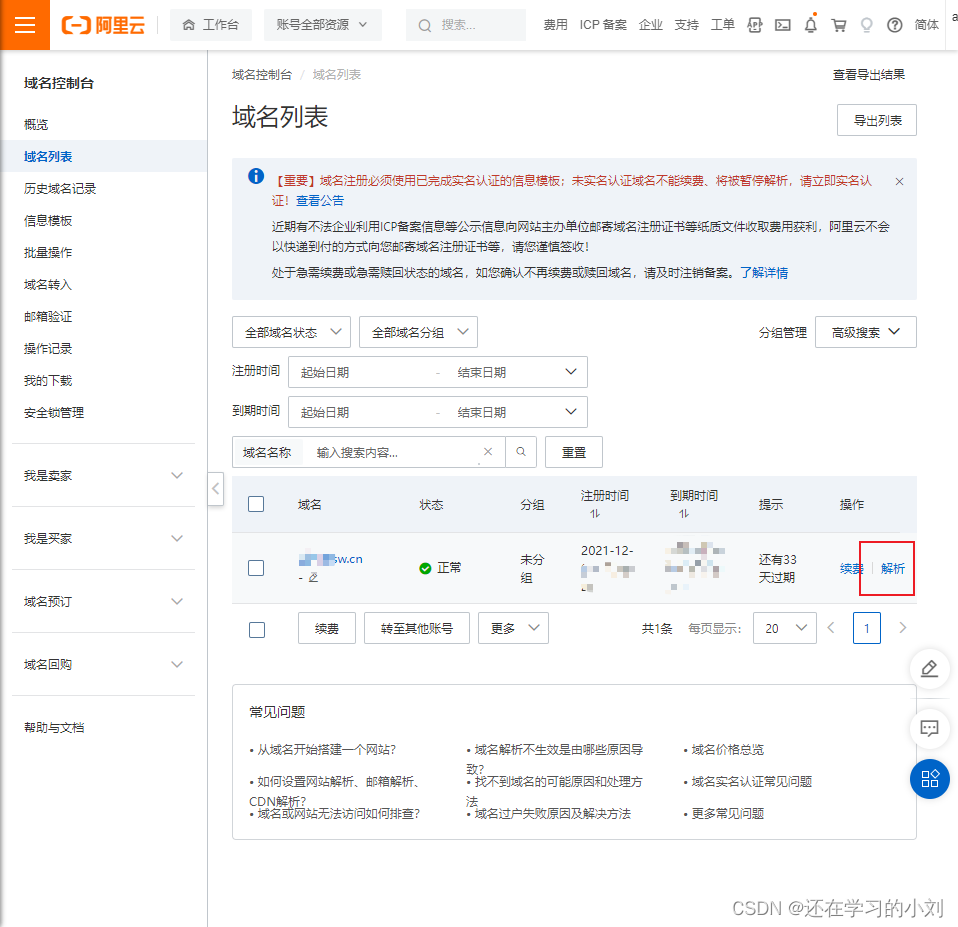This screenshot has height=927, width=958.
Task: Open the FAQ 域名价格总览
Action: (x=727, y=750)
